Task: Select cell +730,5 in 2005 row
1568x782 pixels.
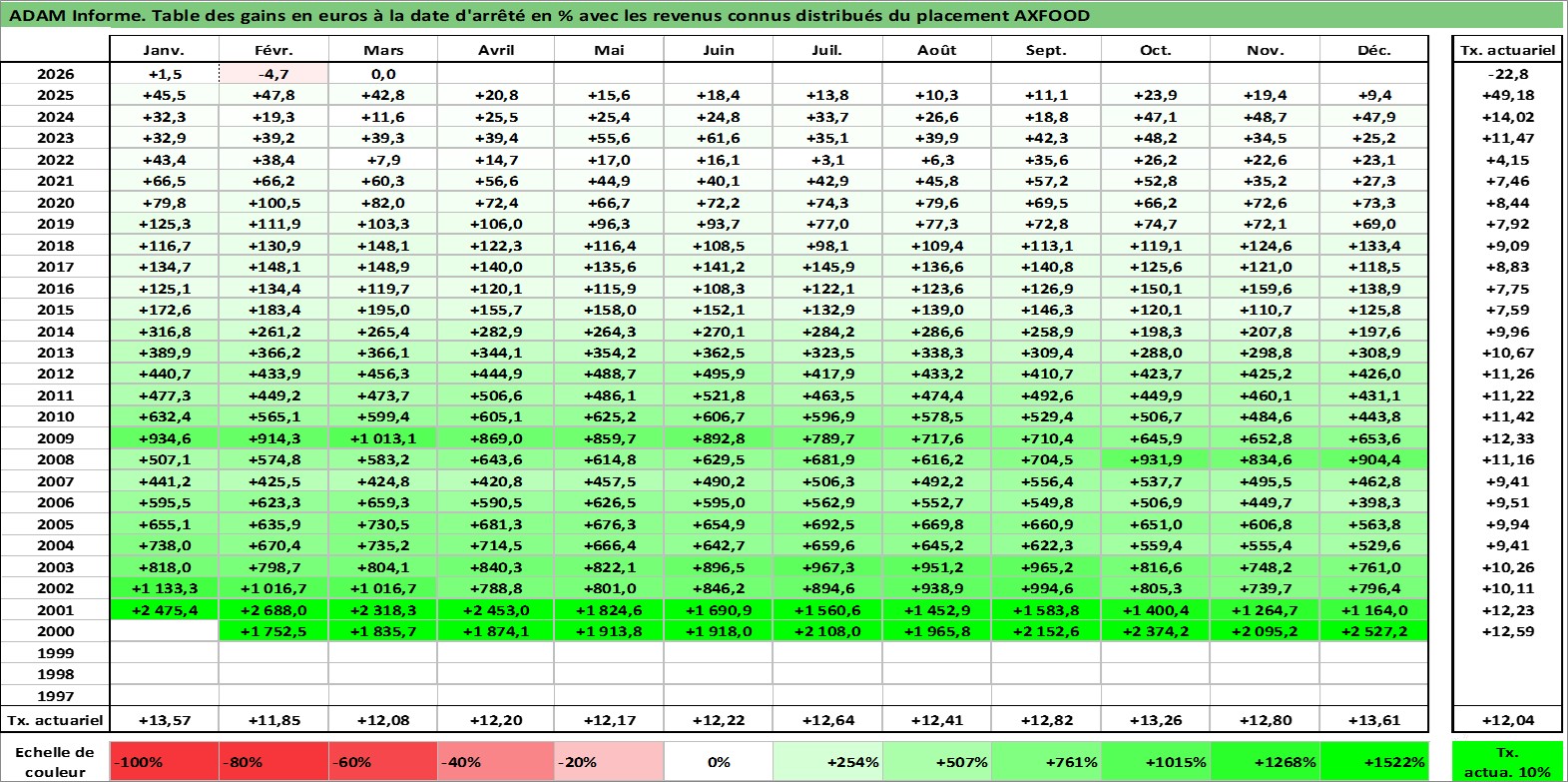Action: 383,524
